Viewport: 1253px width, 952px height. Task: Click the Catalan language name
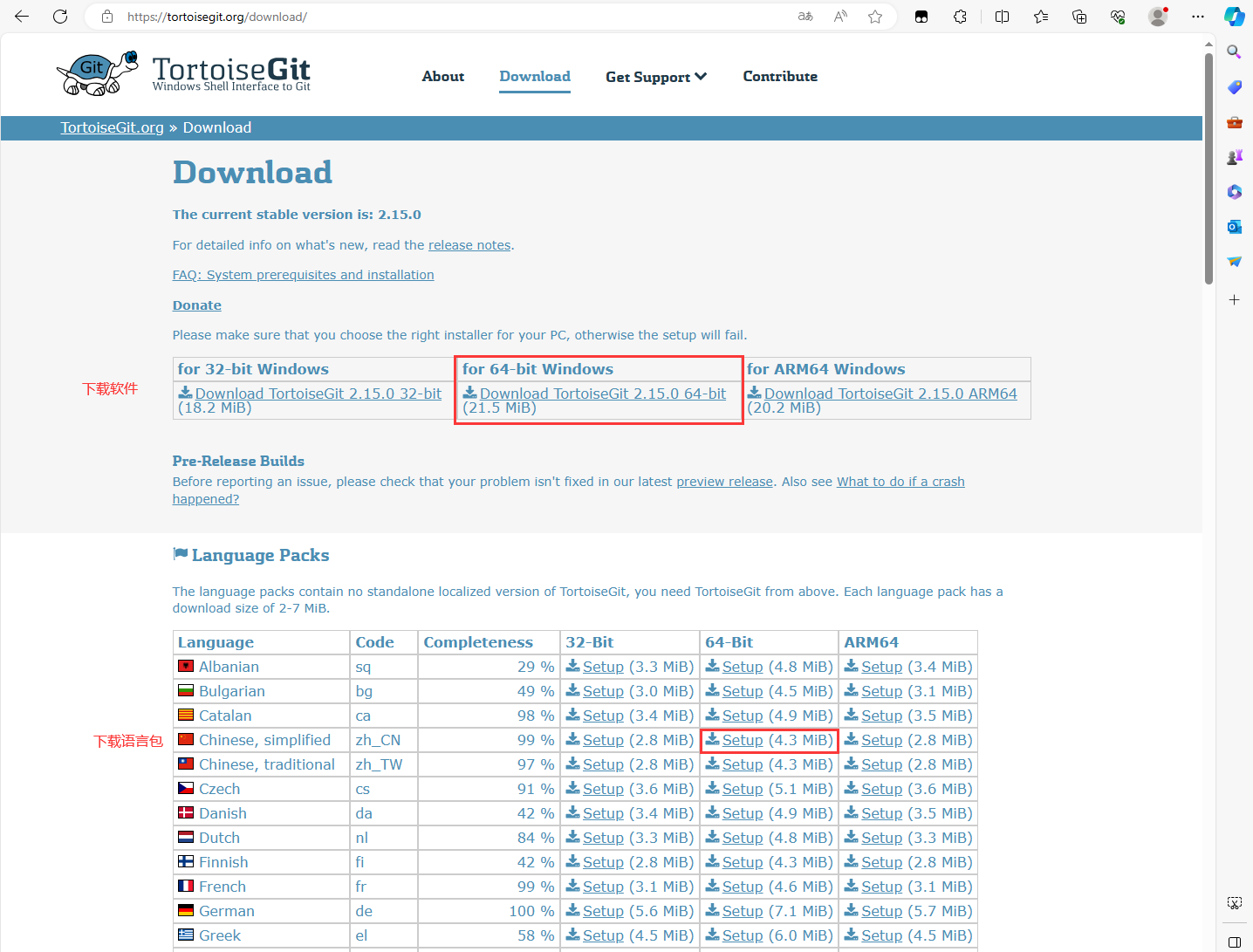[225, 716]
